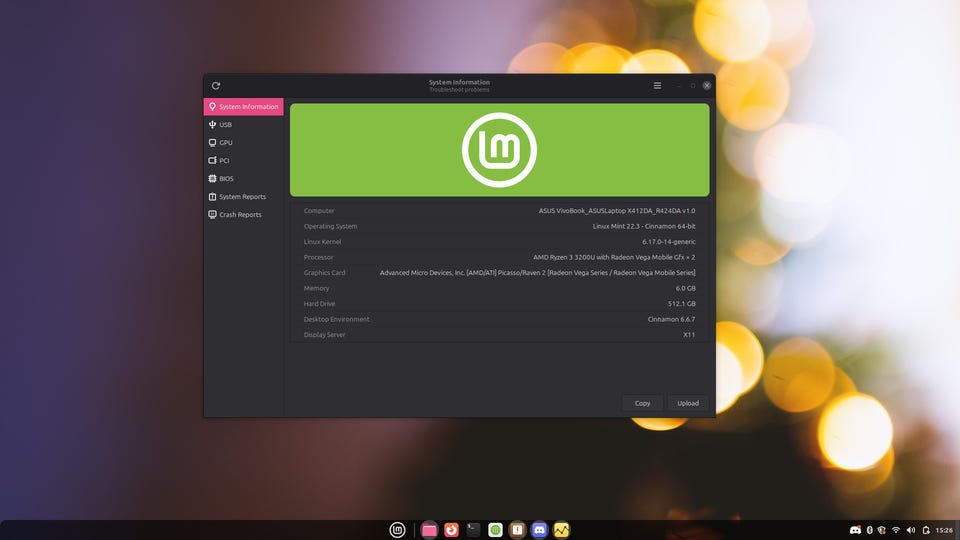
Task: Open the GPU sidebar section
Action: coord(226,143)
